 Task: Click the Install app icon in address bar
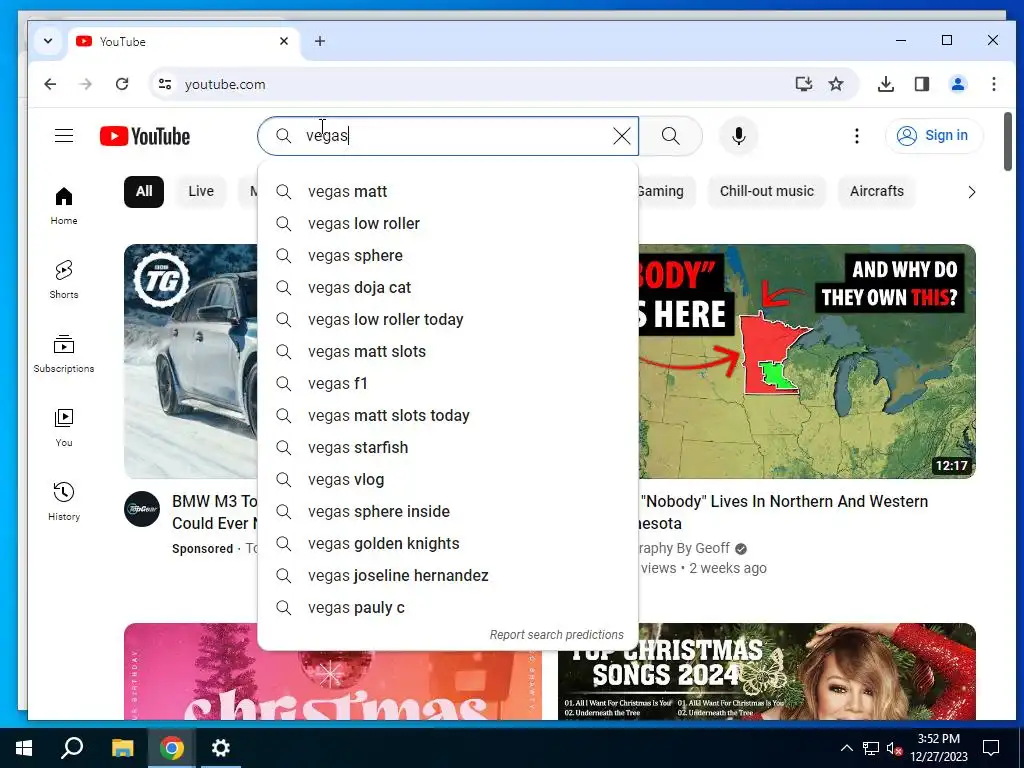click(x=803, y=84)
